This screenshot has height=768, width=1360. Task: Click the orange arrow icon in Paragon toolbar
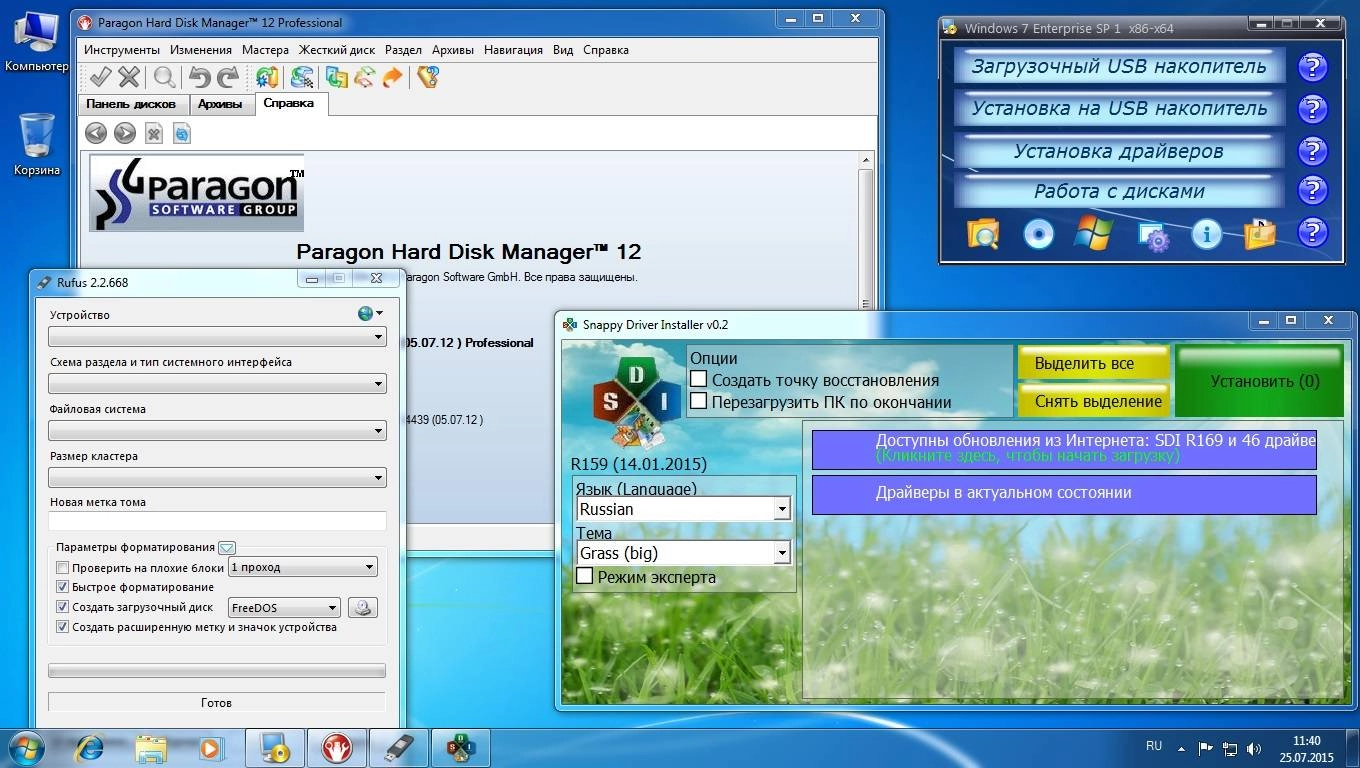393,77
